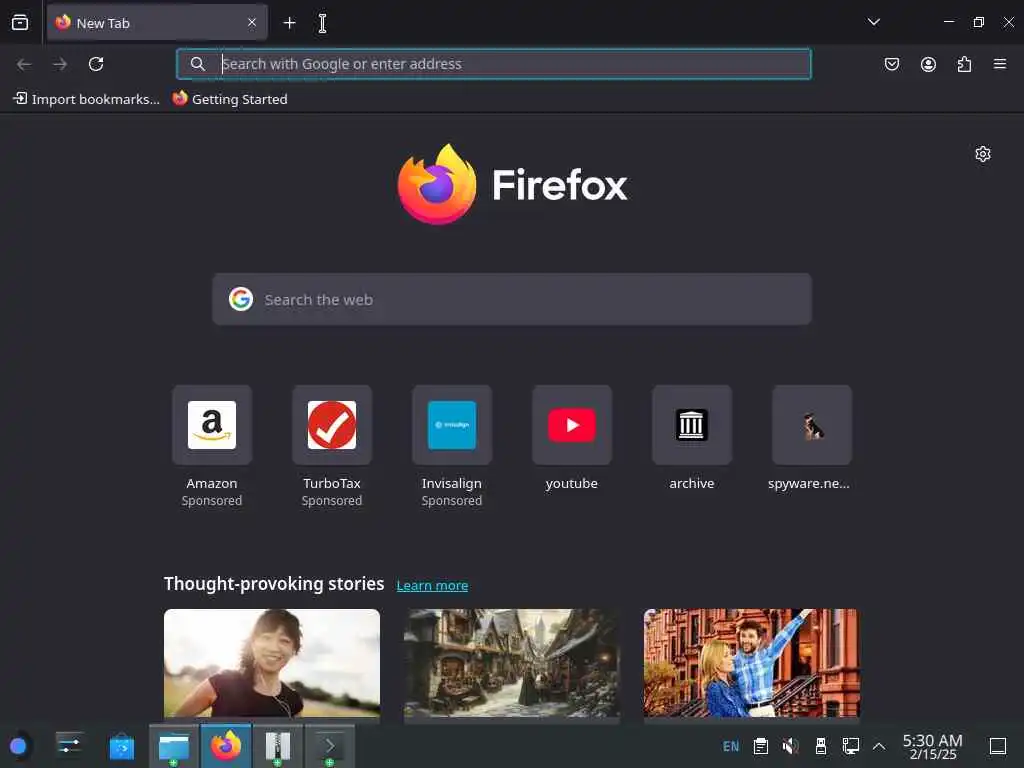The image size is (1024, 768).
Task: Follow the Learn more link
Action: [x=432, y=586]
